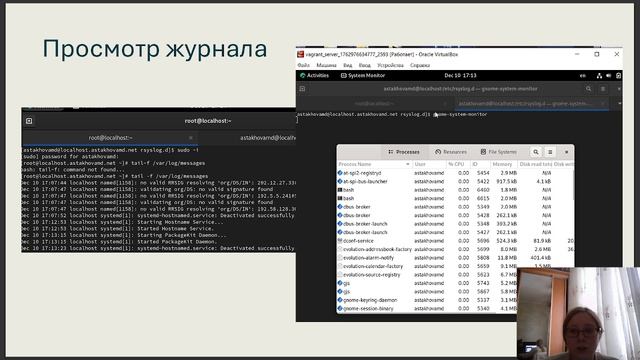Sort by Process Name column header
This screenshot has width=640, height=360.
coord(374,164)
